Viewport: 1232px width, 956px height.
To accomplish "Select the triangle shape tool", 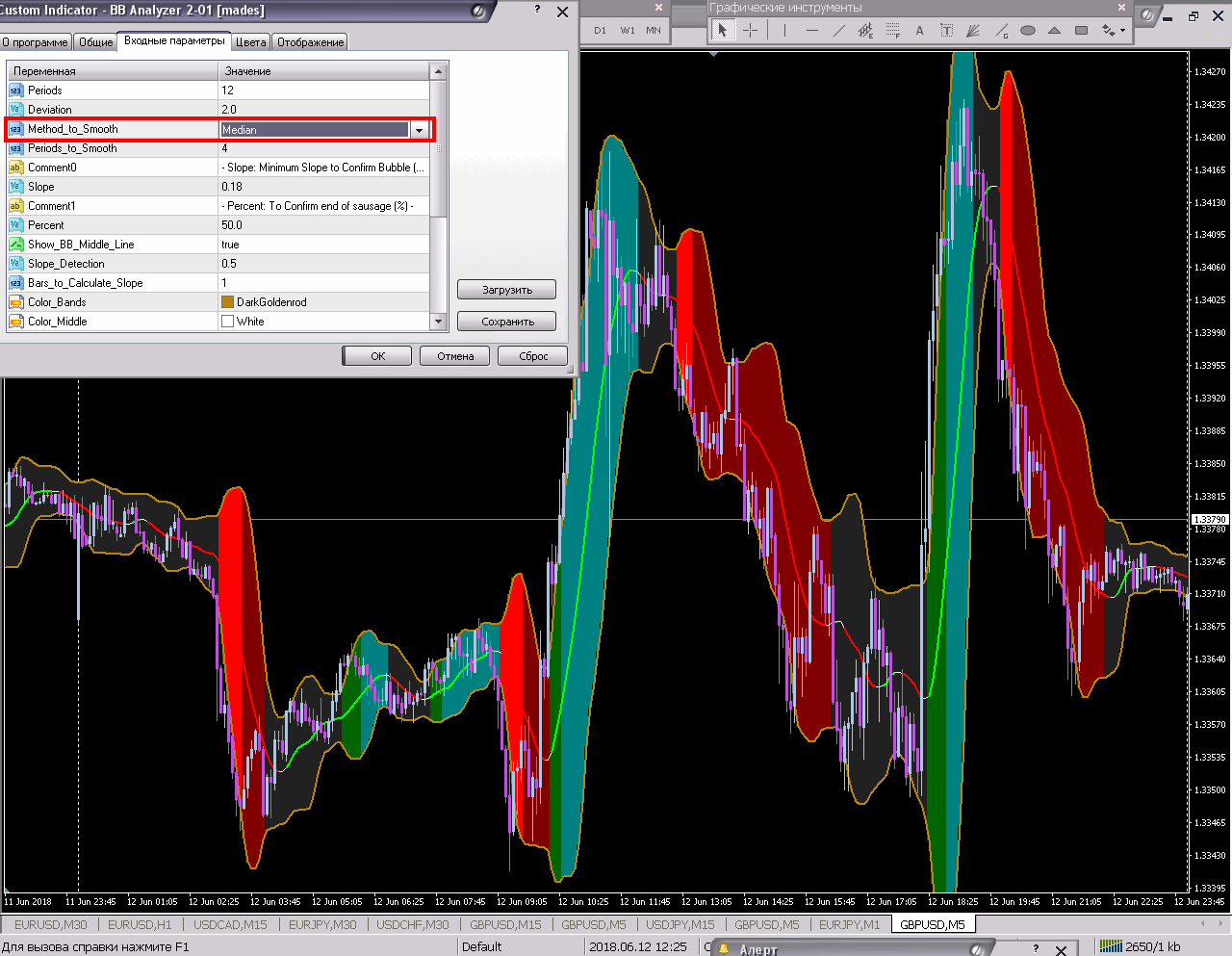I will point(1054,30).
